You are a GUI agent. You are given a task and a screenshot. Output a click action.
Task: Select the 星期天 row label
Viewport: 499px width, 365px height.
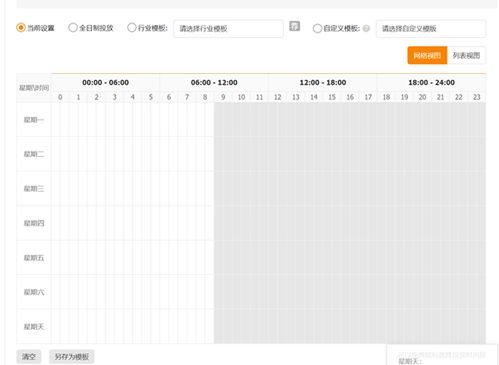click(x=34, y=326)
